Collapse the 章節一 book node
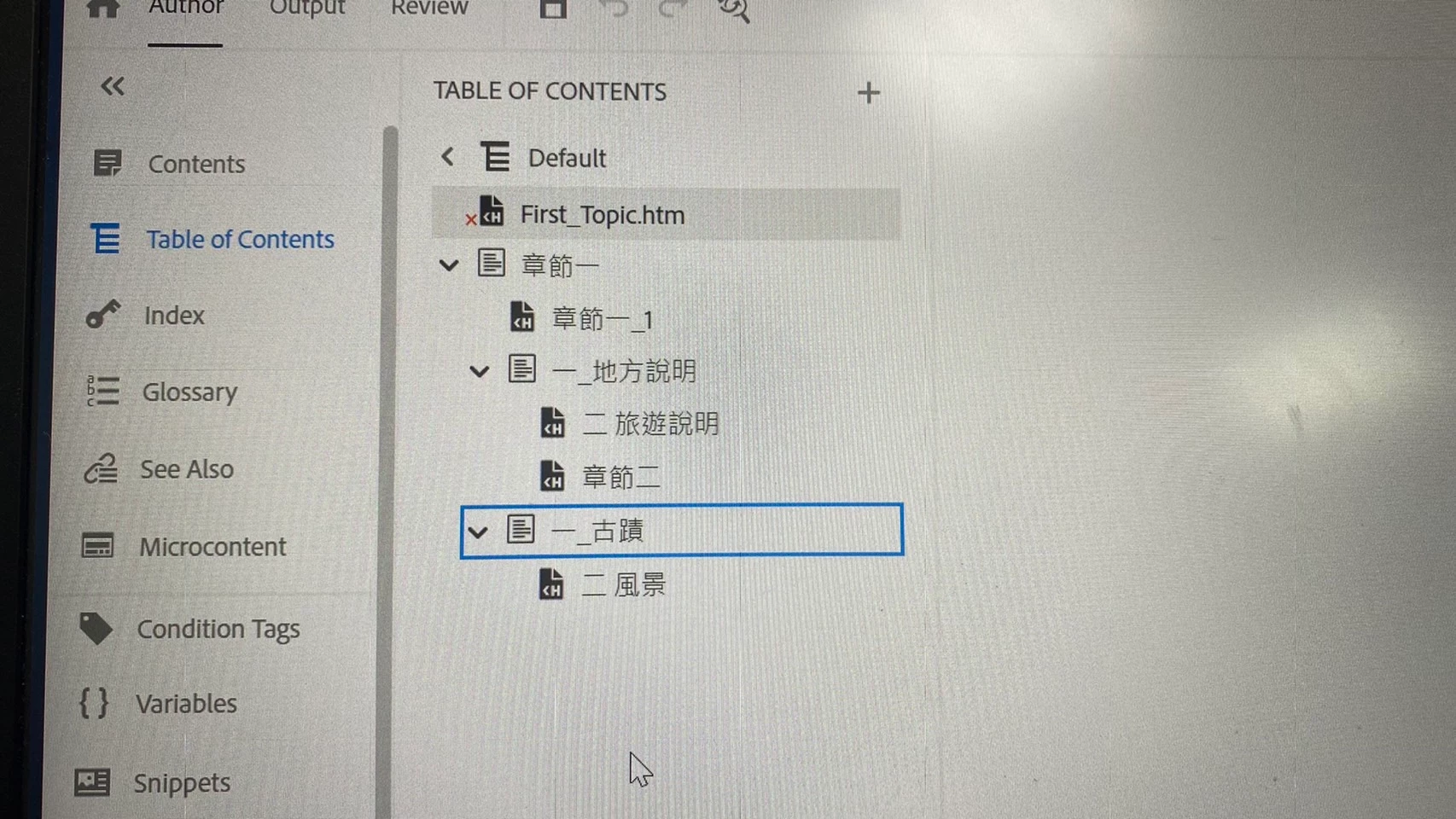The height and width of the screenshot is (819, 1456). [448, 265]
